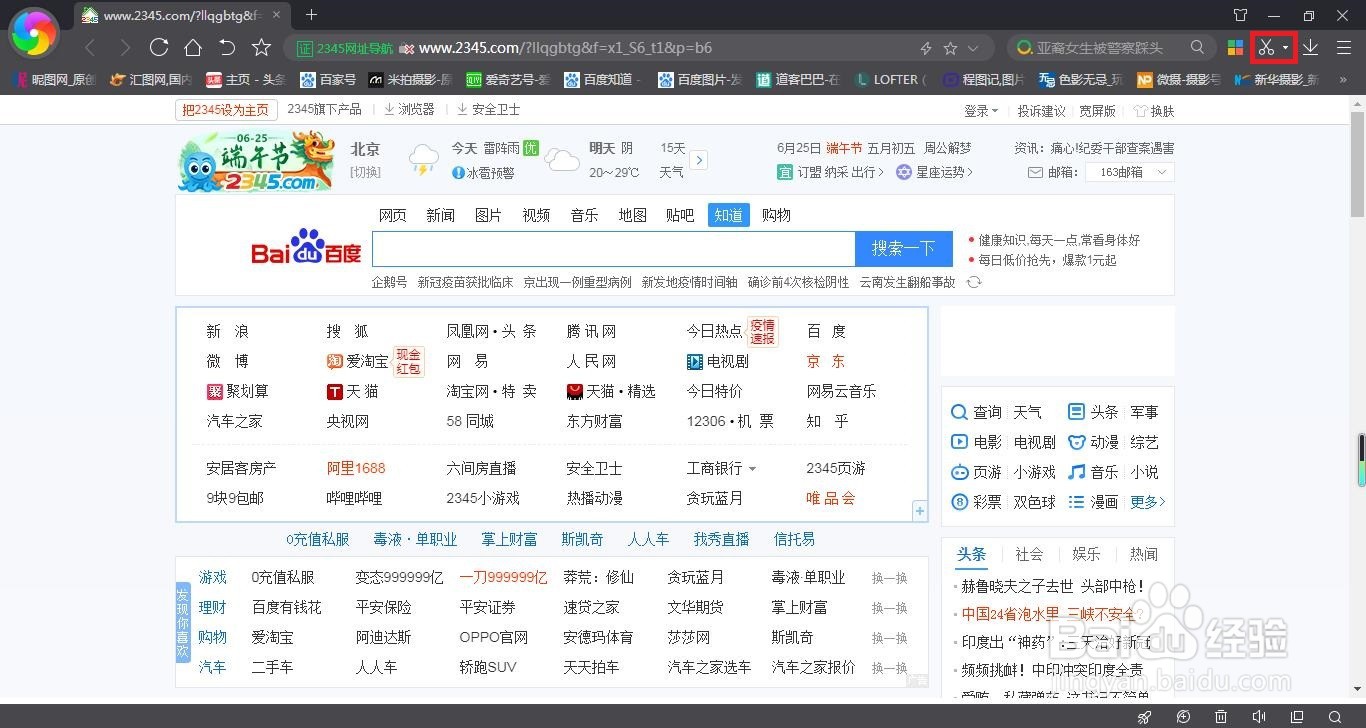1366x728 pixels.
Task: Click the forward navigation arrow
Action: click(x=124, y=48)
